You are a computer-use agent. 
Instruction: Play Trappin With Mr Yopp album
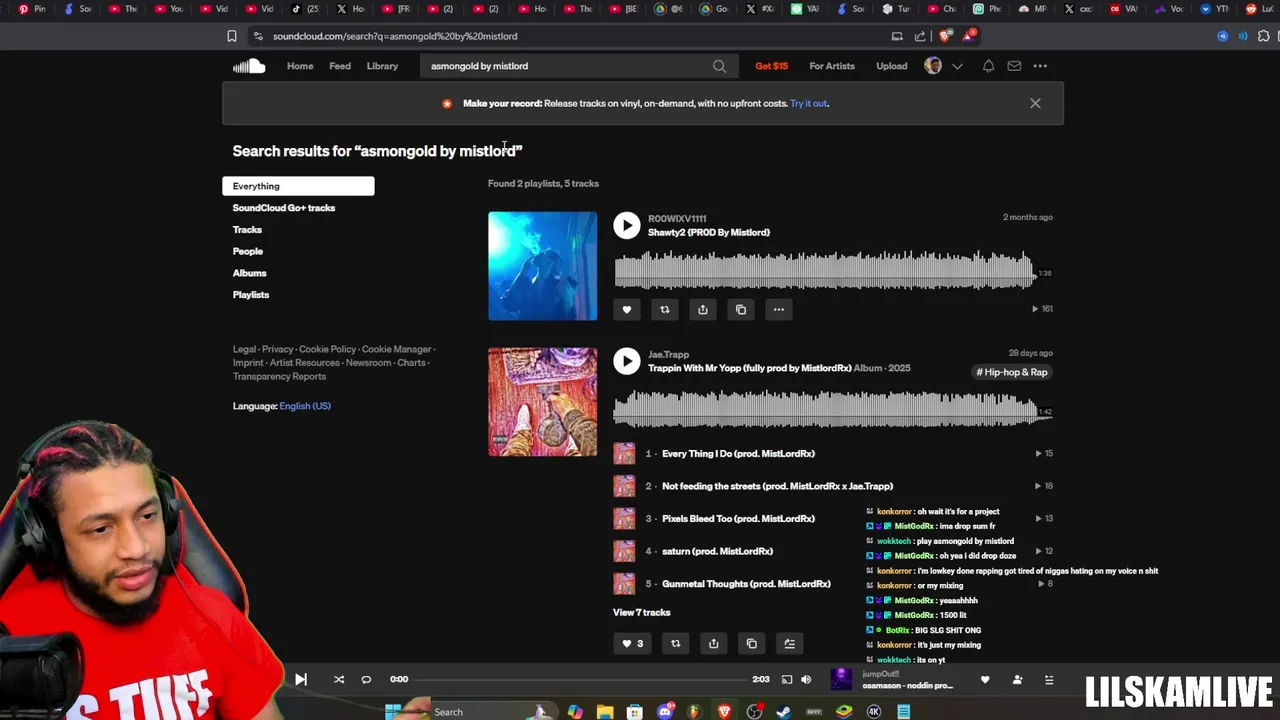pyautogui.click(x=627, y=361)
